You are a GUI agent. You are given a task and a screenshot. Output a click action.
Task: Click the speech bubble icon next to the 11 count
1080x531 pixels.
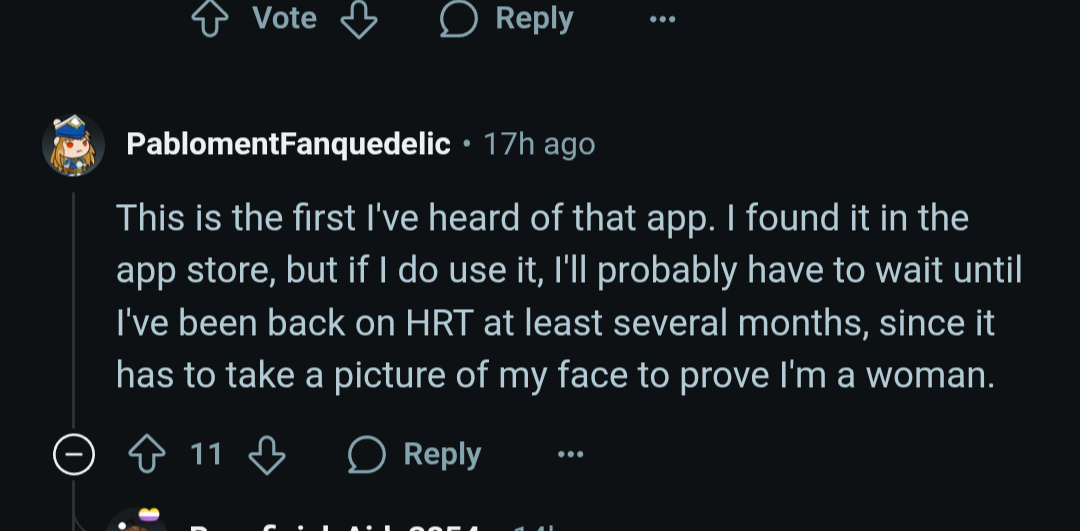click(x=367, y=455)
